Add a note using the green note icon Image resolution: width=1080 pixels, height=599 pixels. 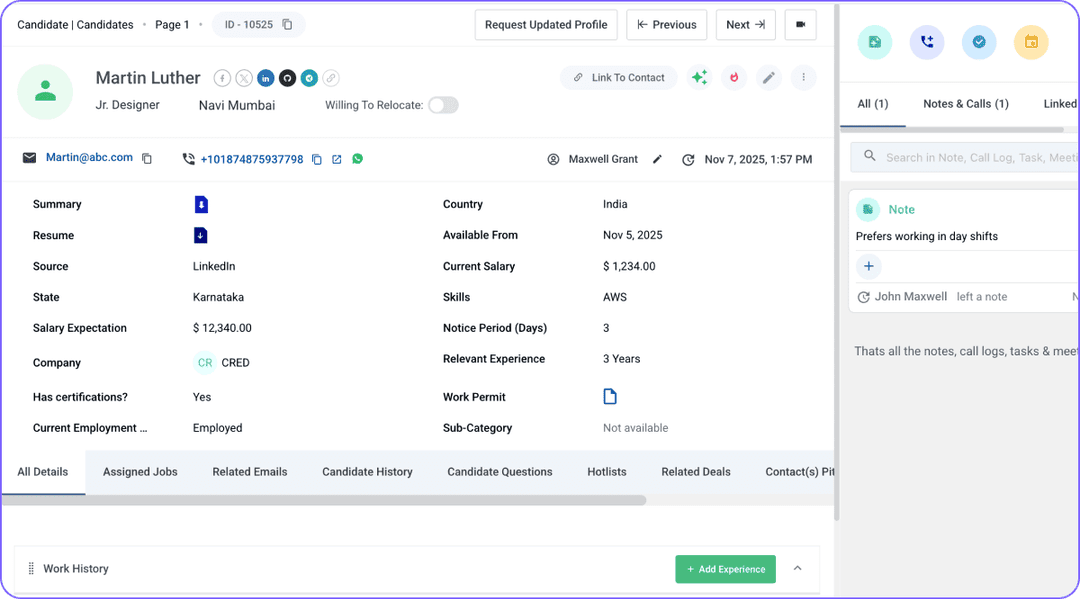pos(874,42)
